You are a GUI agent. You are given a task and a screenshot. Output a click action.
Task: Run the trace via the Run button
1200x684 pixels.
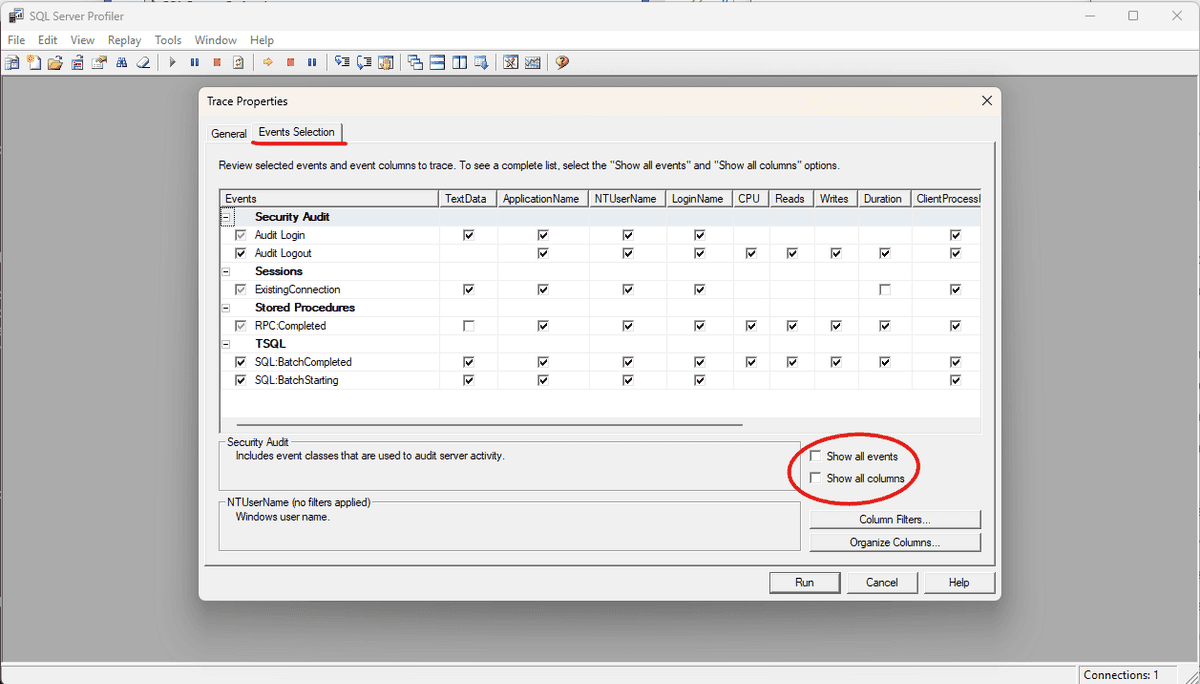point(804,581)
